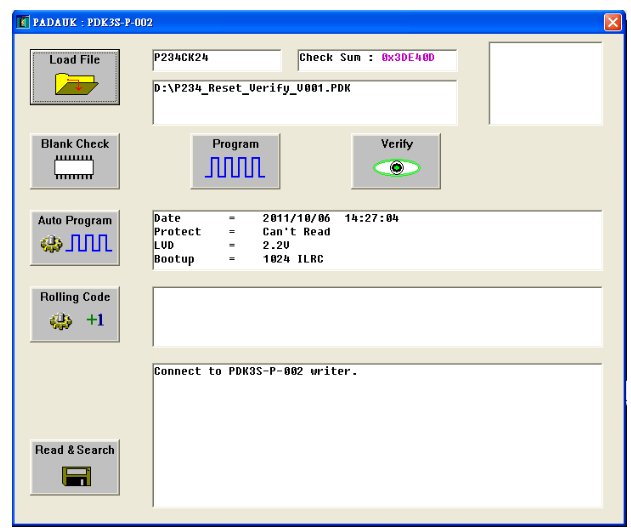Close the PADAUK PDK3S-P-002 window

(x=612, y=22)
